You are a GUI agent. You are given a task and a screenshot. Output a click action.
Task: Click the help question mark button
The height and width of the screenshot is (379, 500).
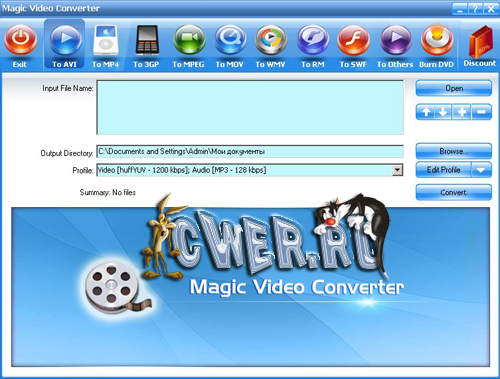[475, 9]
